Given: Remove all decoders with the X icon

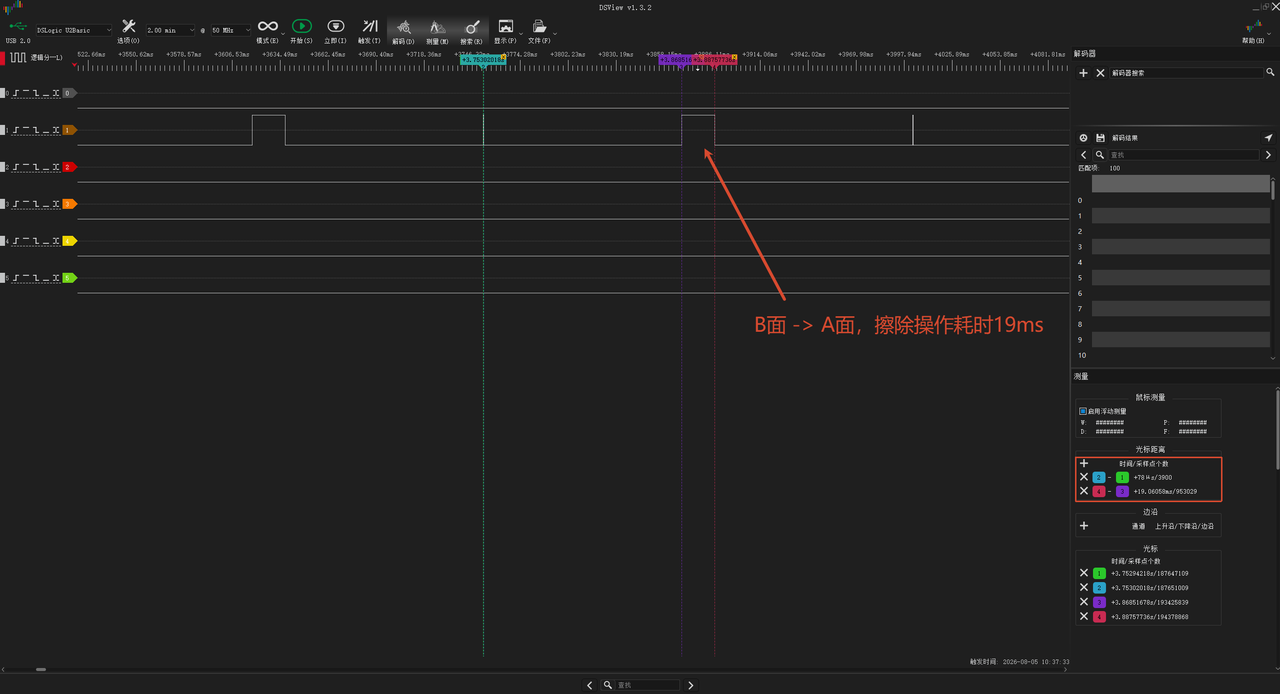Looking at the screenshot, I should tap(1100, 73).
